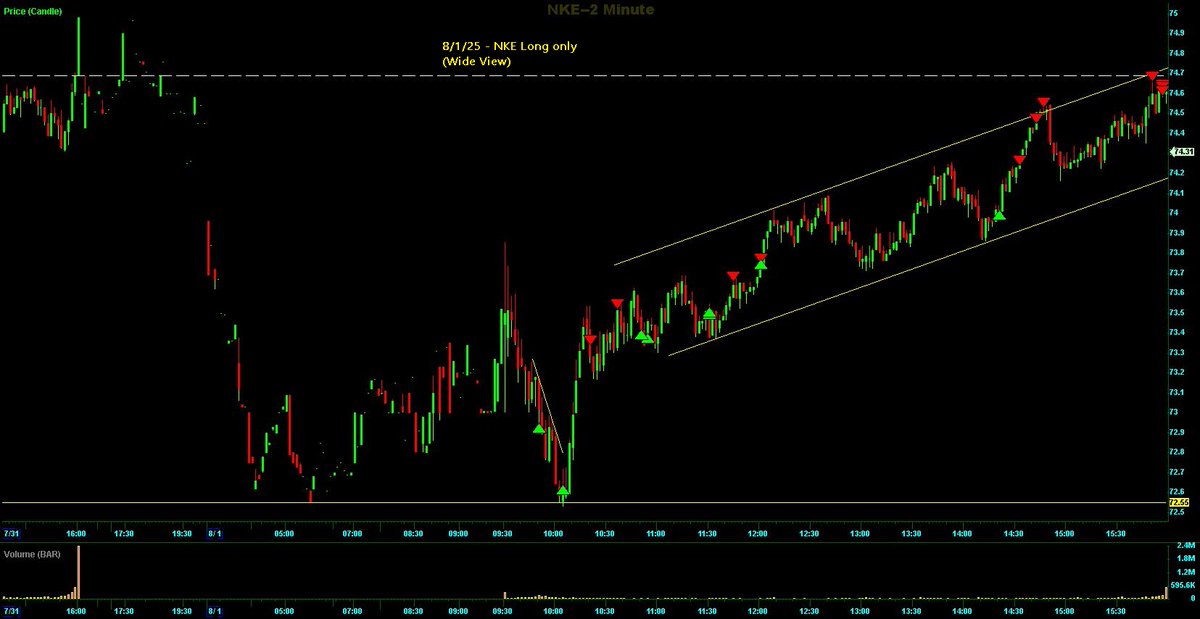Image resolution: width=1200 pixels, height=619 pixels.
Task: Click the 14:00 label under the volume panel
Action: (961, 610)
